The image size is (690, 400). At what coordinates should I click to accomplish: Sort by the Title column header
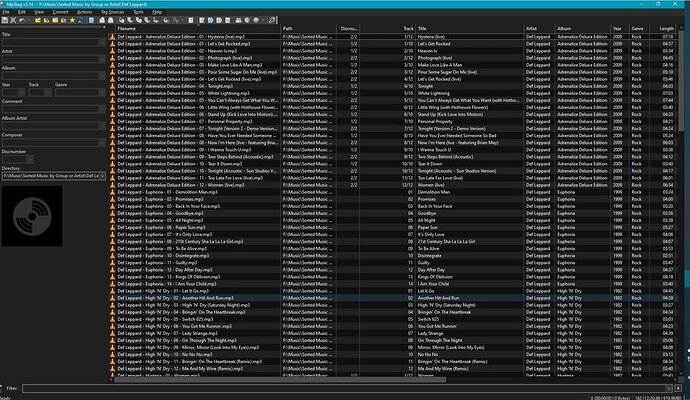click(x=469, y=29)
